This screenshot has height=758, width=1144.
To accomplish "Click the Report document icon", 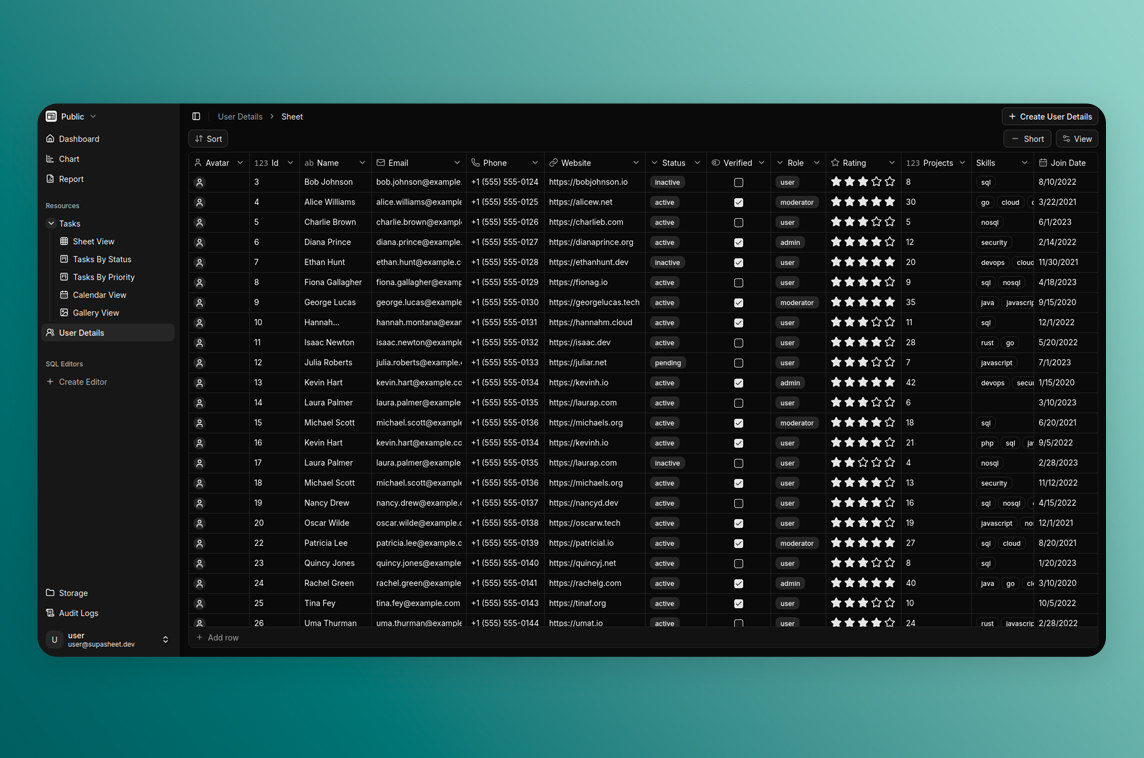I will (x=51, y=179).
